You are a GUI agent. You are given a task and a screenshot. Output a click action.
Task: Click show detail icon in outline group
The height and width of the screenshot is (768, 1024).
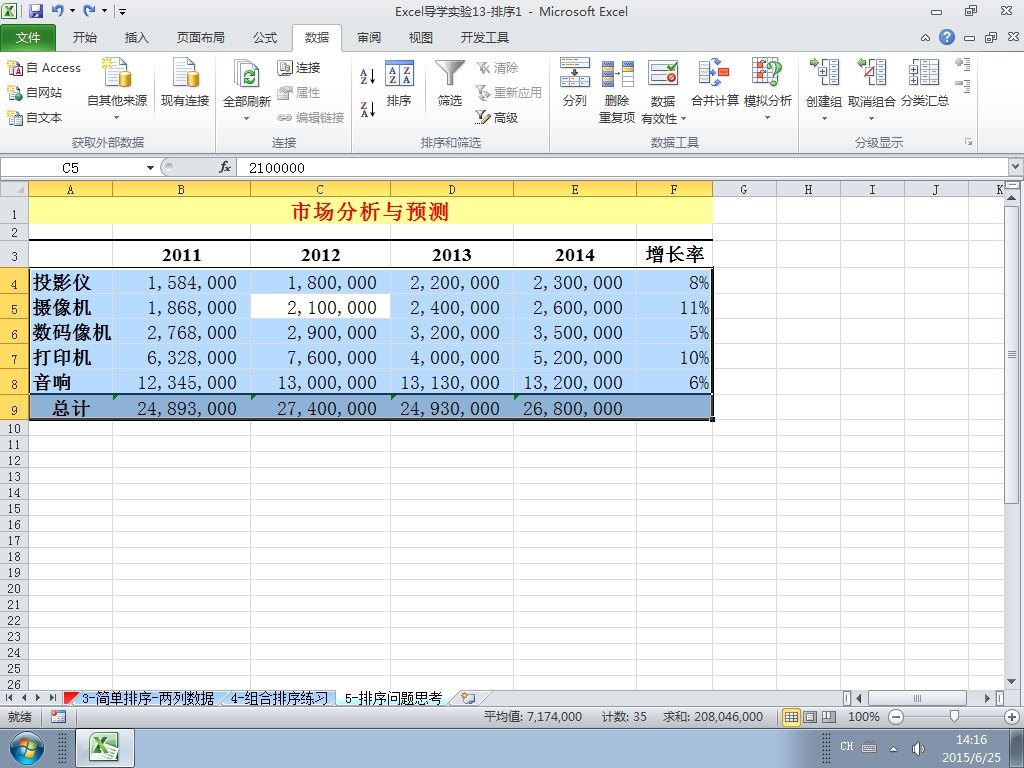963,64
